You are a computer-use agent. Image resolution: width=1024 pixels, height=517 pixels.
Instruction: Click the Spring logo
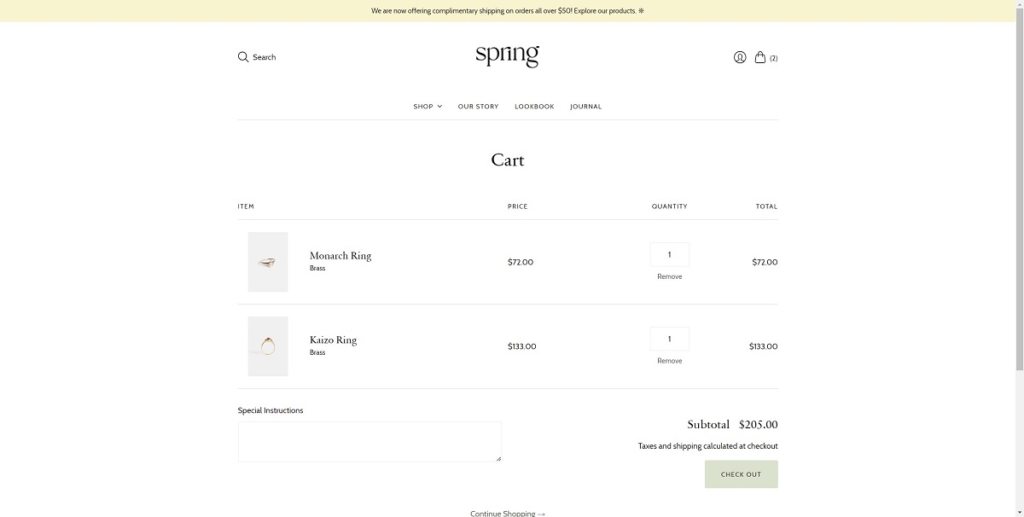pos(507,56)
